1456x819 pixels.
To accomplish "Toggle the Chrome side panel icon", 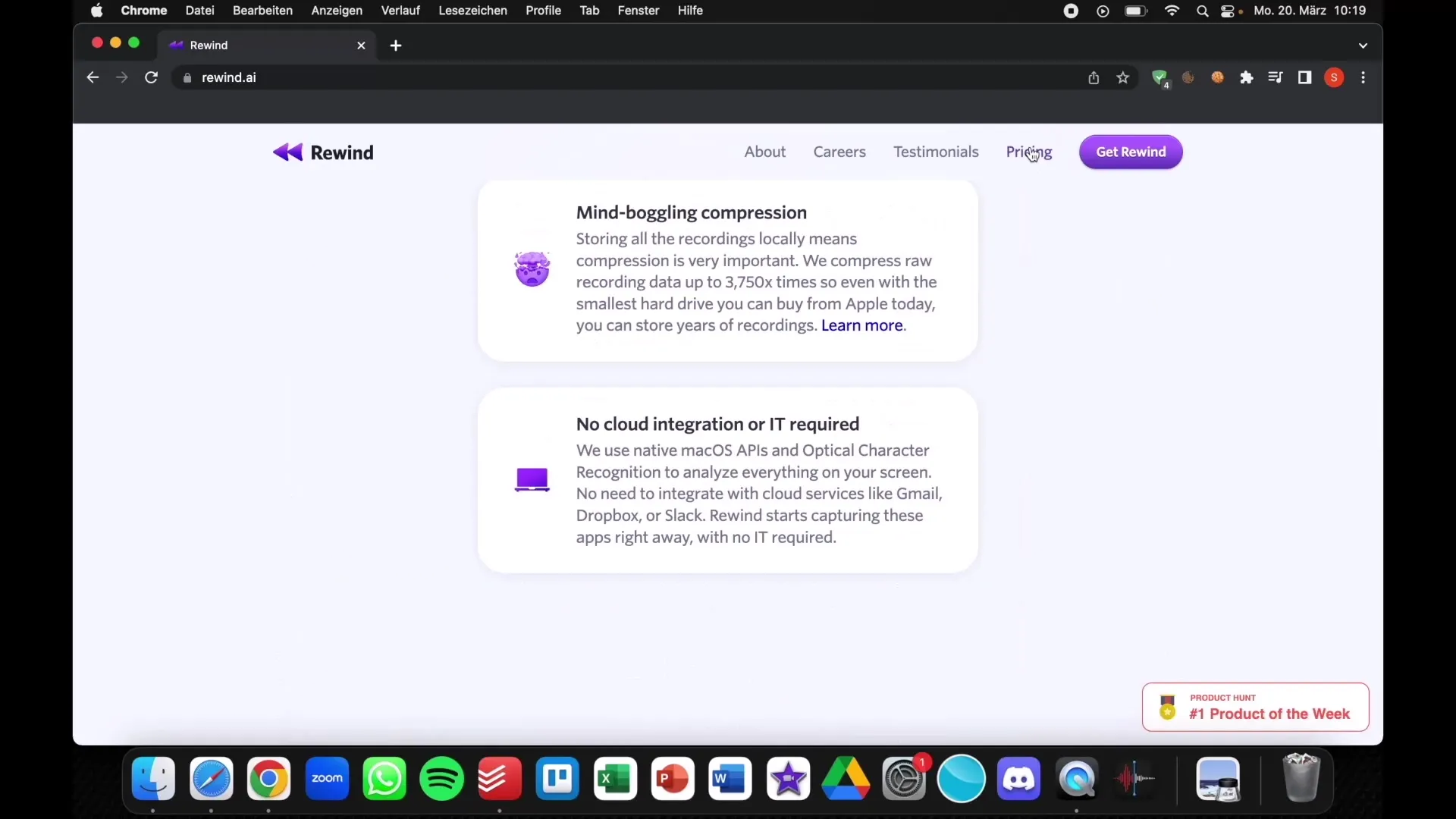I will (x=1305, y=77).
